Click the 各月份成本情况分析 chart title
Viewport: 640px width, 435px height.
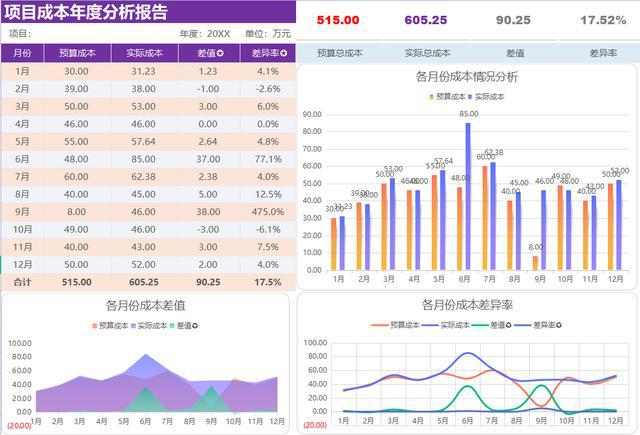pyautogui.click(x=466, y=77)
